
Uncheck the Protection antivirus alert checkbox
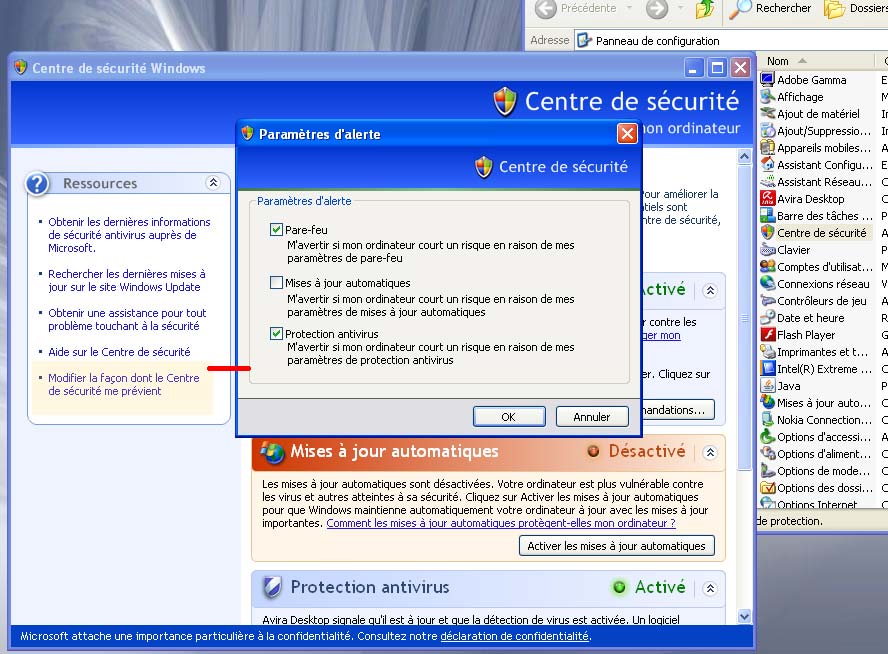click(x=277, y=334)
